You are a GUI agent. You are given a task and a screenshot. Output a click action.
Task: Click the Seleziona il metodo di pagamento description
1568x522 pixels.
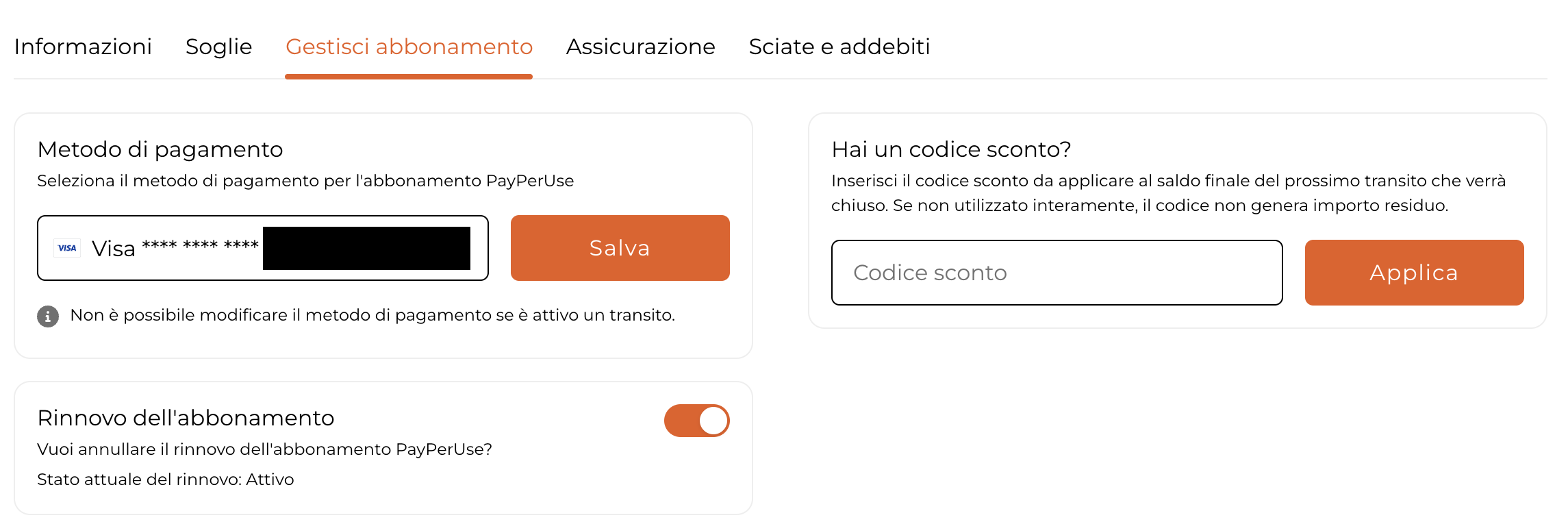tap(305, 181)
